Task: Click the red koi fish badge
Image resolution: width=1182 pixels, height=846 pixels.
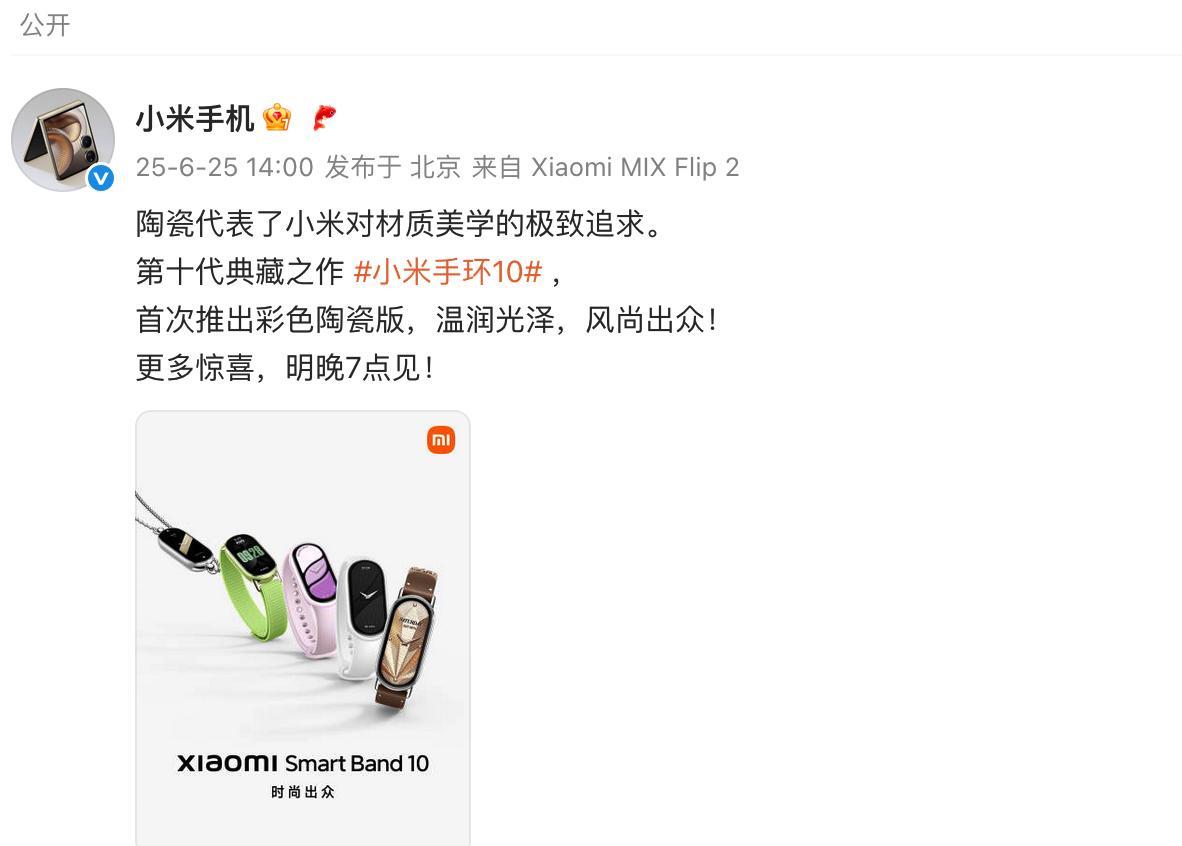Action: click(x=324, y=118)
